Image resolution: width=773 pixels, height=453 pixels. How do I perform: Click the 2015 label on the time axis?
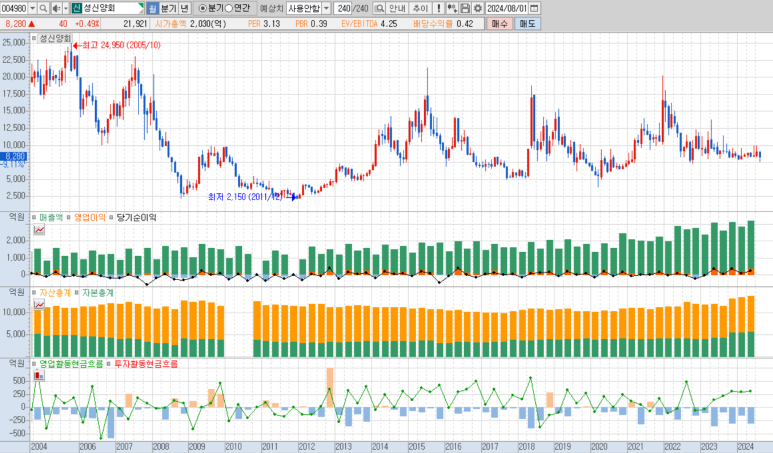point(417,447)
